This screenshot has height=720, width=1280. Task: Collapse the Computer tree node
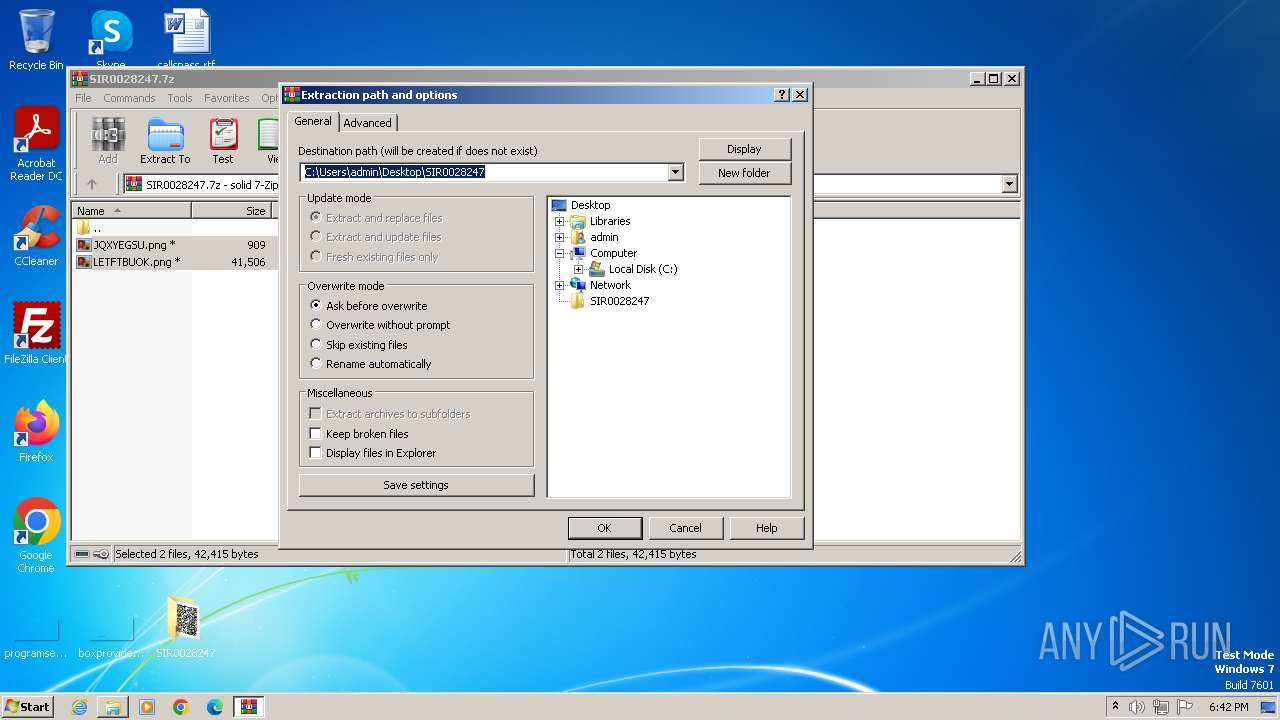pos(560,253)
